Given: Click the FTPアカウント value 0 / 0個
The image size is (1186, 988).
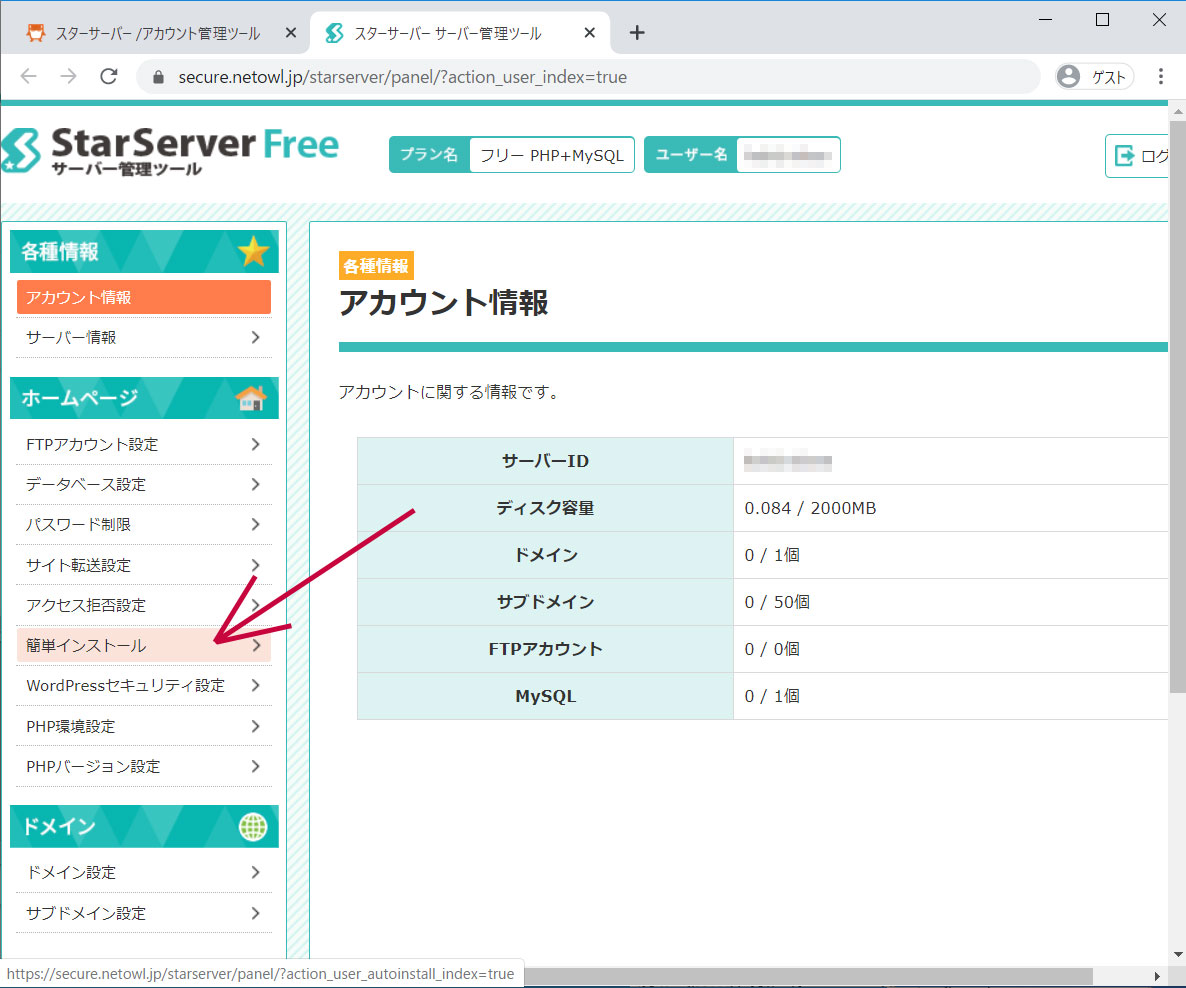Looking at the screenshot, I should pyautogui.click(x=772, y=648).
